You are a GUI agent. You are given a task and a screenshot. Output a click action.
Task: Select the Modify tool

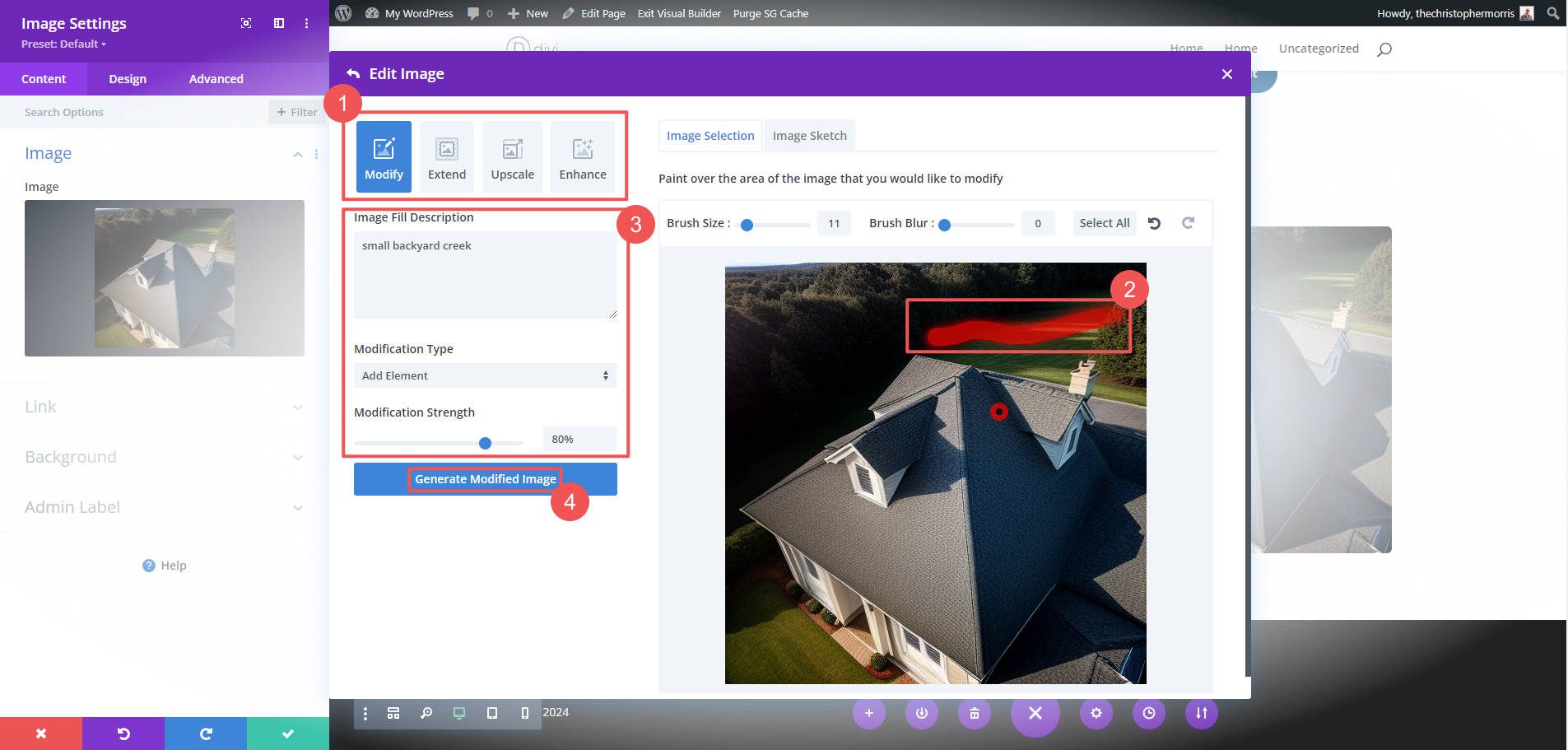pos(383,156)
